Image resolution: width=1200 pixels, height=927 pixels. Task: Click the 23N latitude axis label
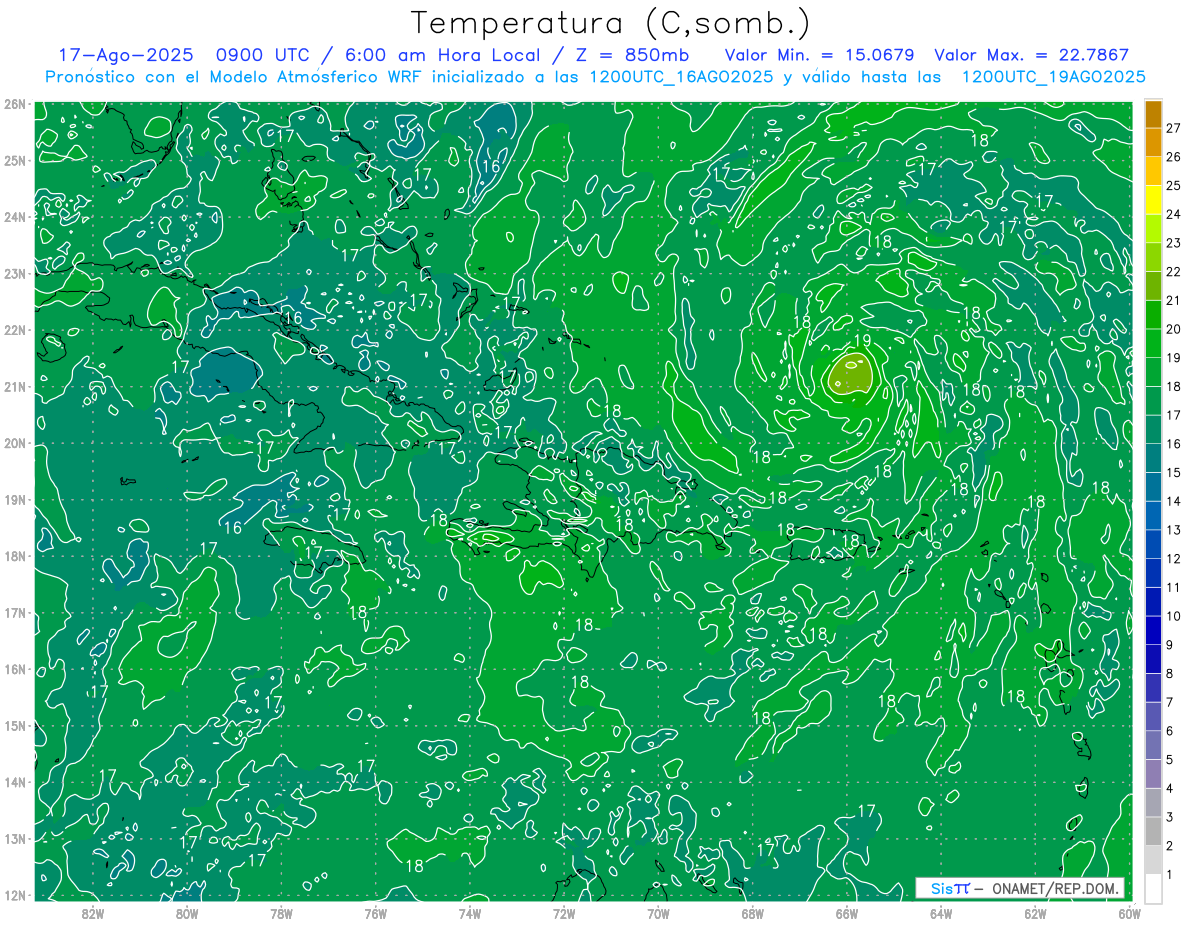coord(14,273)
